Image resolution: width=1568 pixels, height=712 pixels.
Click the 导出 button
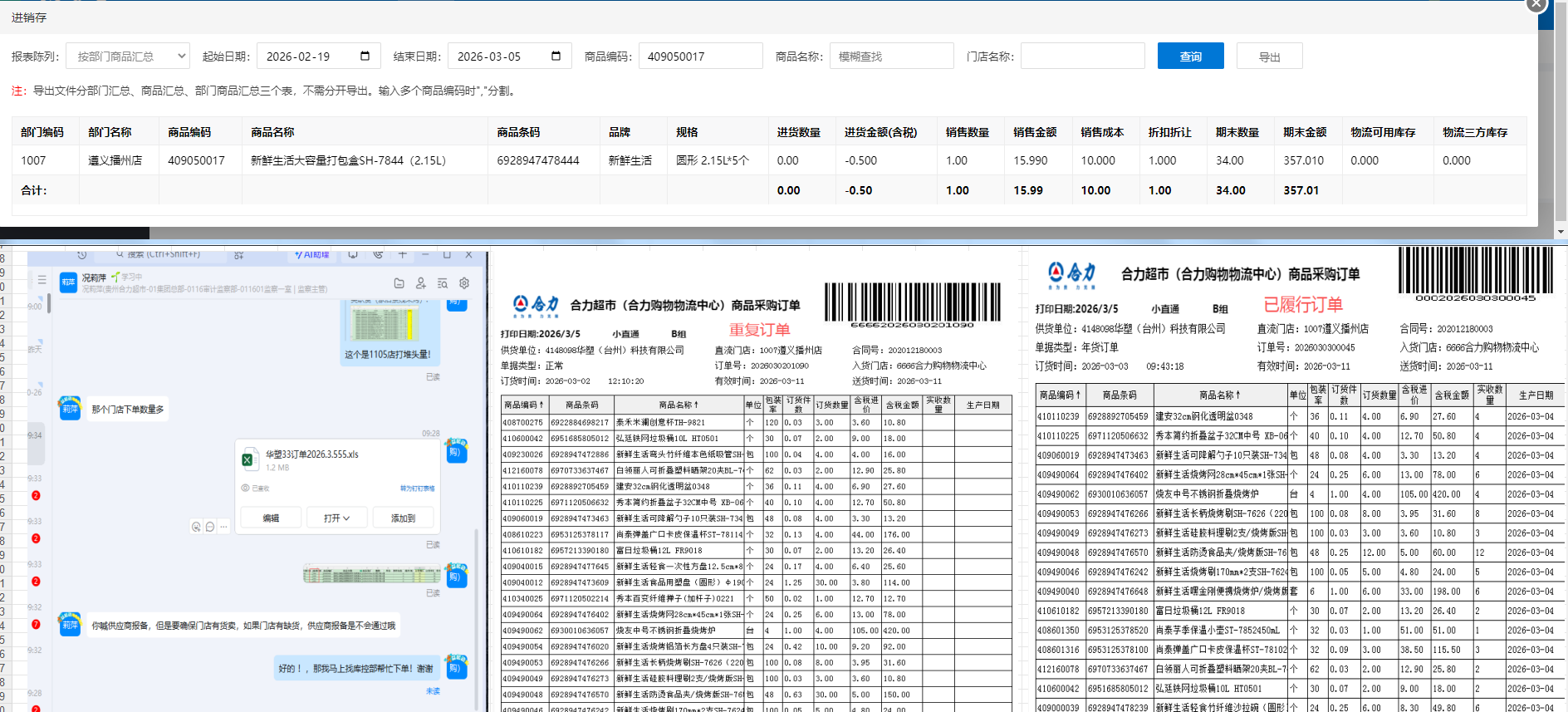tap(1269, 56)
